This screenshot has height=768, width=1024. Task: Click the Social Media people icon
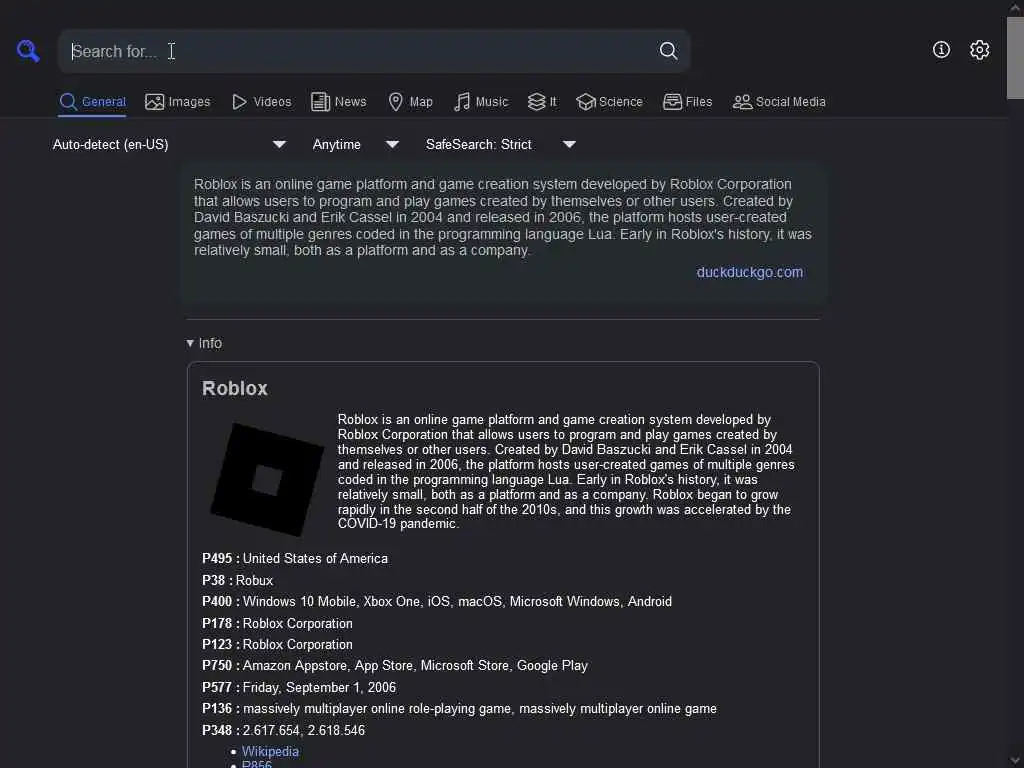pos(742,102)
